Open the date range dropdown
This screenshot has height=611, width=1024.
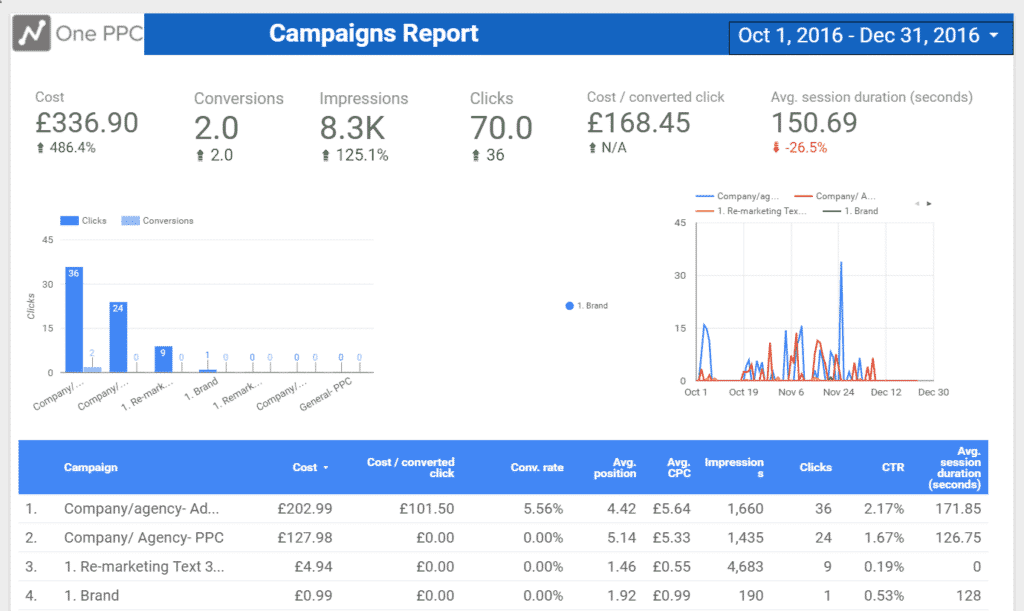(992, 36)
